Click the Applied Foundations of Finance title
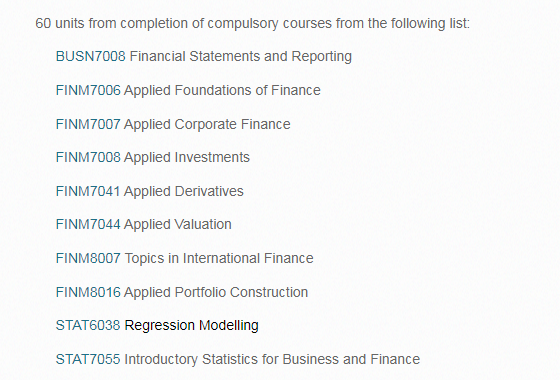The width and height of the screenshot is (560, 380). 222,90
